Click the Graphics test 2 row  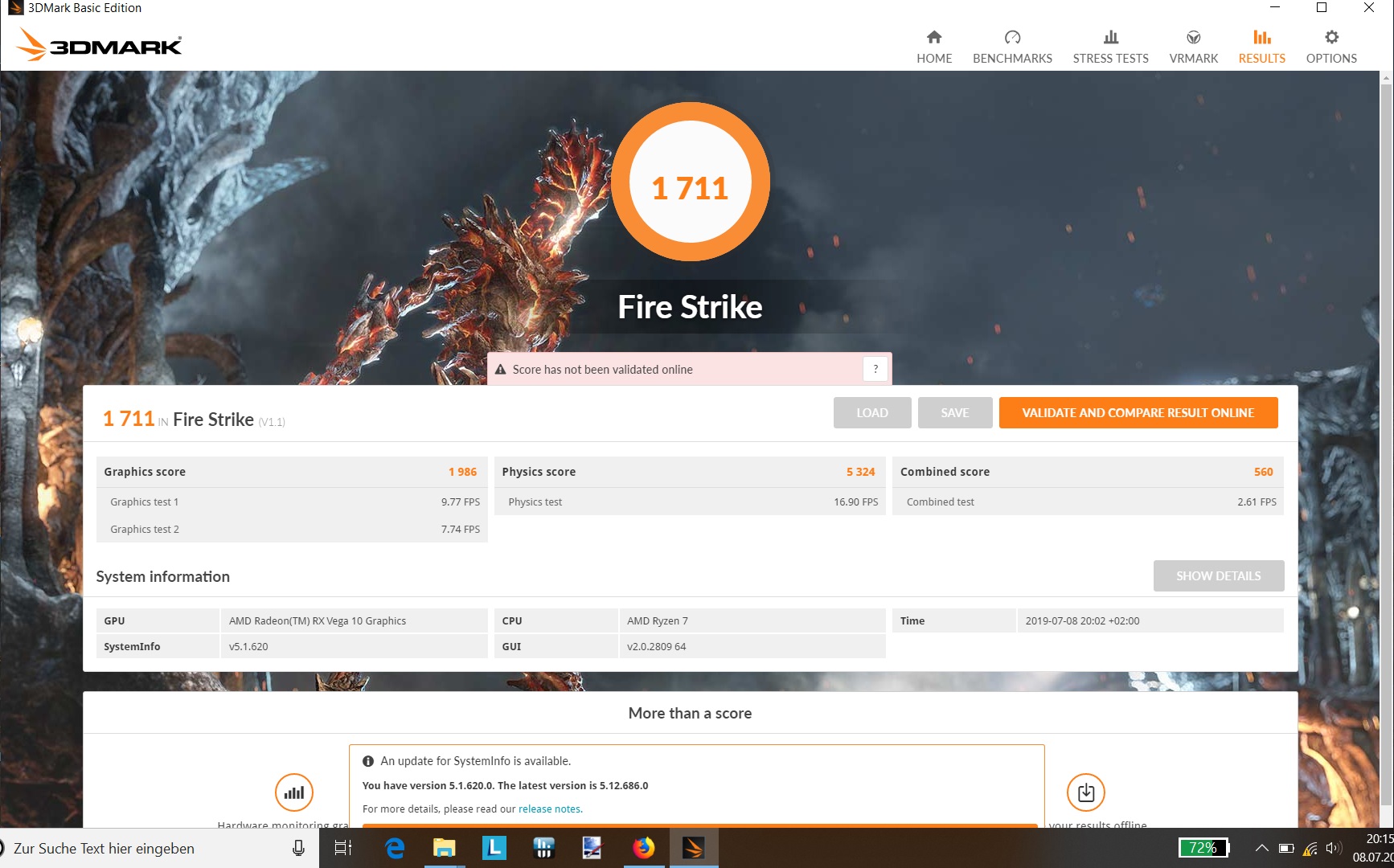click(292, 529)
